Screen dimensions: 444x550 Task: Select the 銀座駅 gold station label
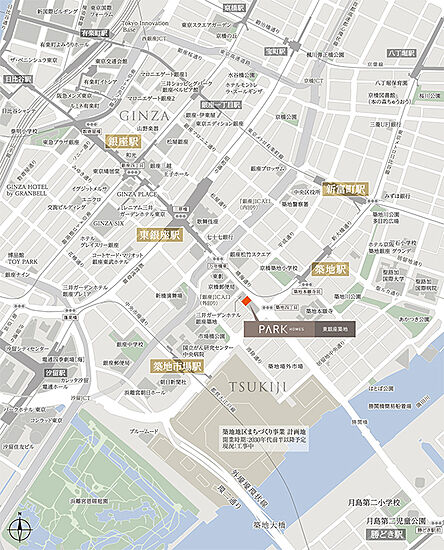pos(123,142)
